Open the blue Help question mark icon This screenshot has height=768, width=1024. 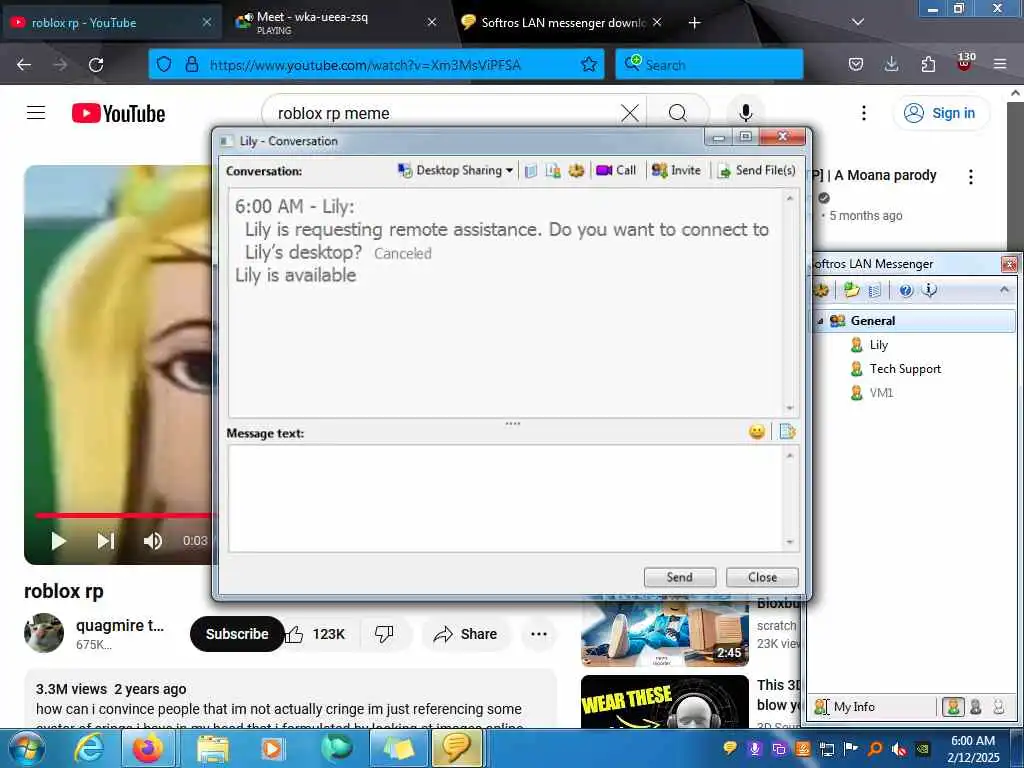(x=906, y=290)
